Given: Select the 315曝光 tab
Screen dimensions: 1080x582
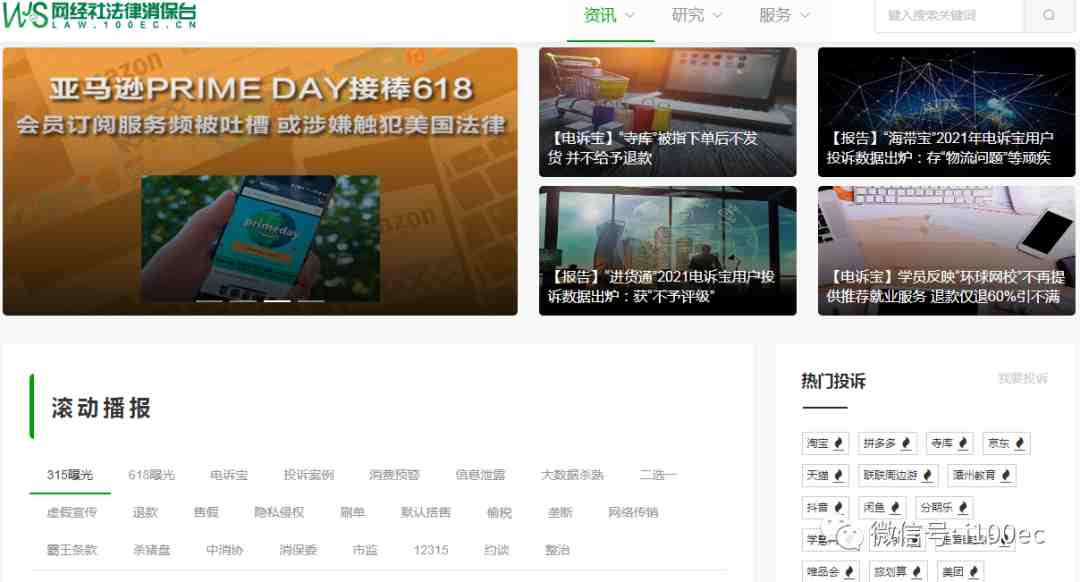Looking at the screenshot, I should pyautogui.click(x=70, y=475).
